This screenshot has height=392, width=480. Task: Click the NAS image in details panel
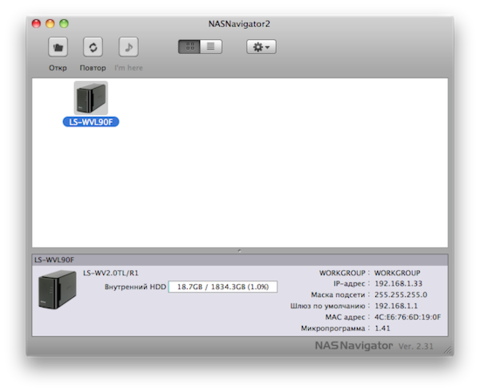point(57,290)
